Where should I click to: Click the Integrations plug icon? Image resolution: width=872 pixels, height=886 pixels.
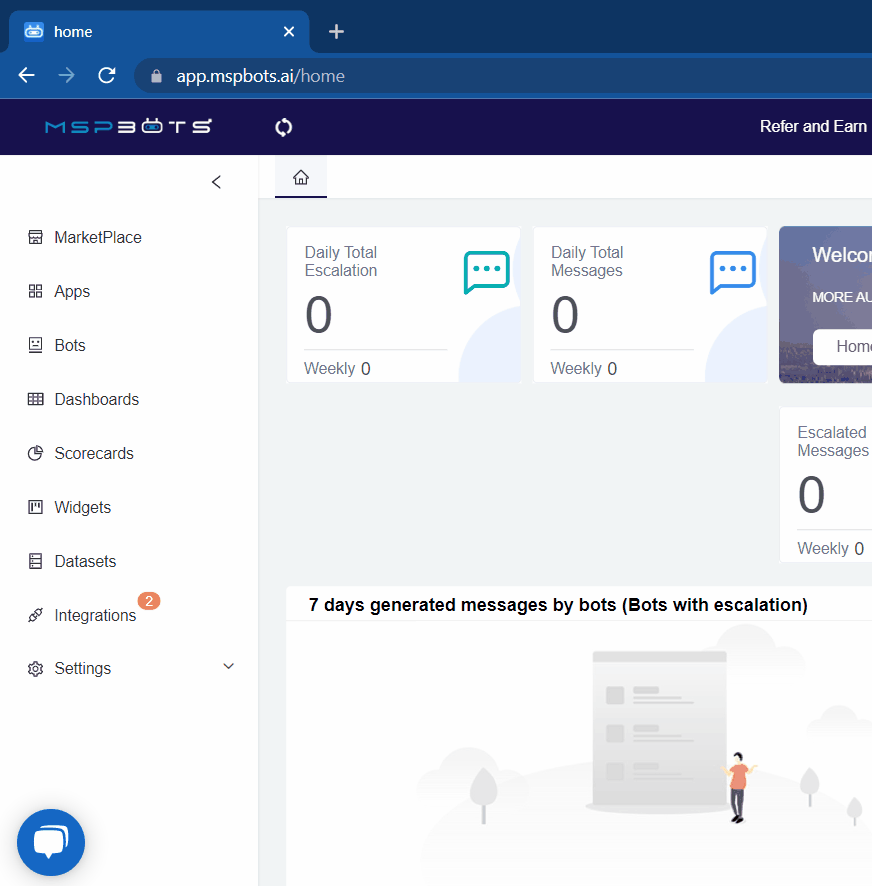[x=36, y=615]
